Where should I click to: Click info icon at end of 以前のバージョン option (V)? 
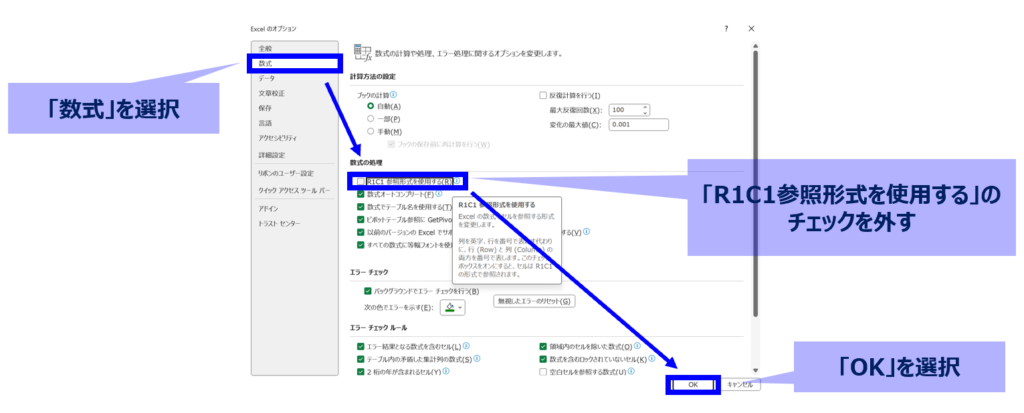587,232
